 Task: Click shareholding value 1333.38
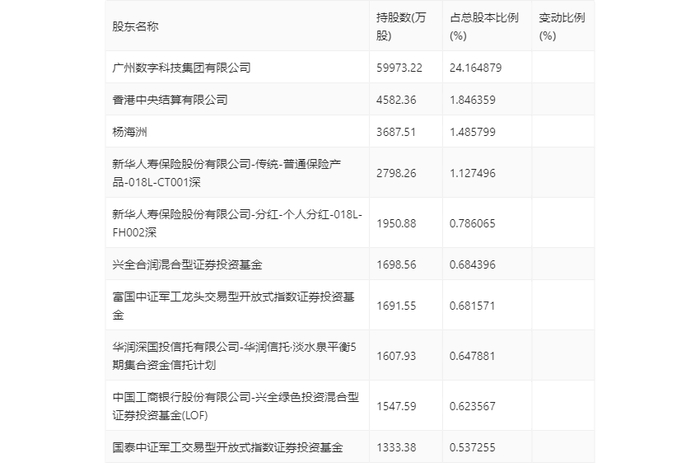[396, 447]
